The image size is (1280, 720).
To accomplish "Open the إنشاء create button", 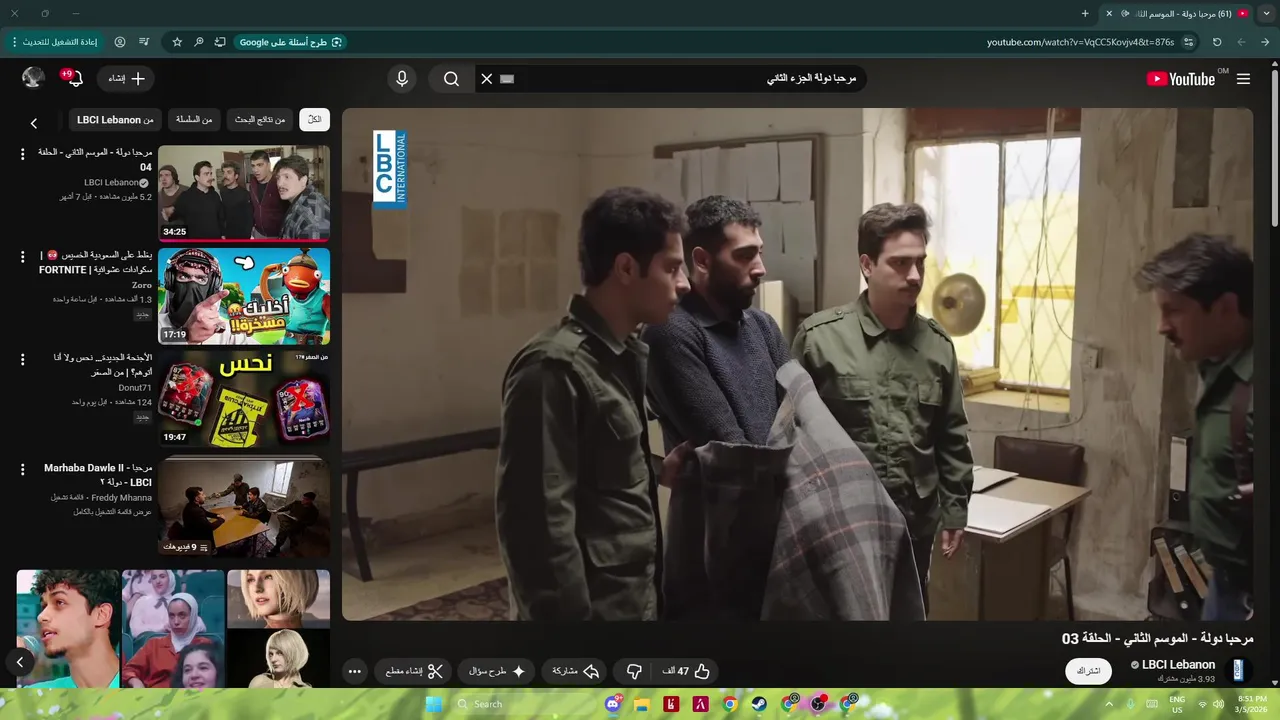I will tap(125, 78).
